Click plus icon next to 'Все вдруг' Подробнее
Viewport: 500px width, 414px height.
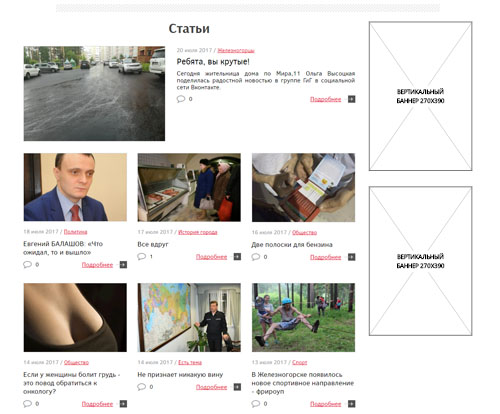237,257
